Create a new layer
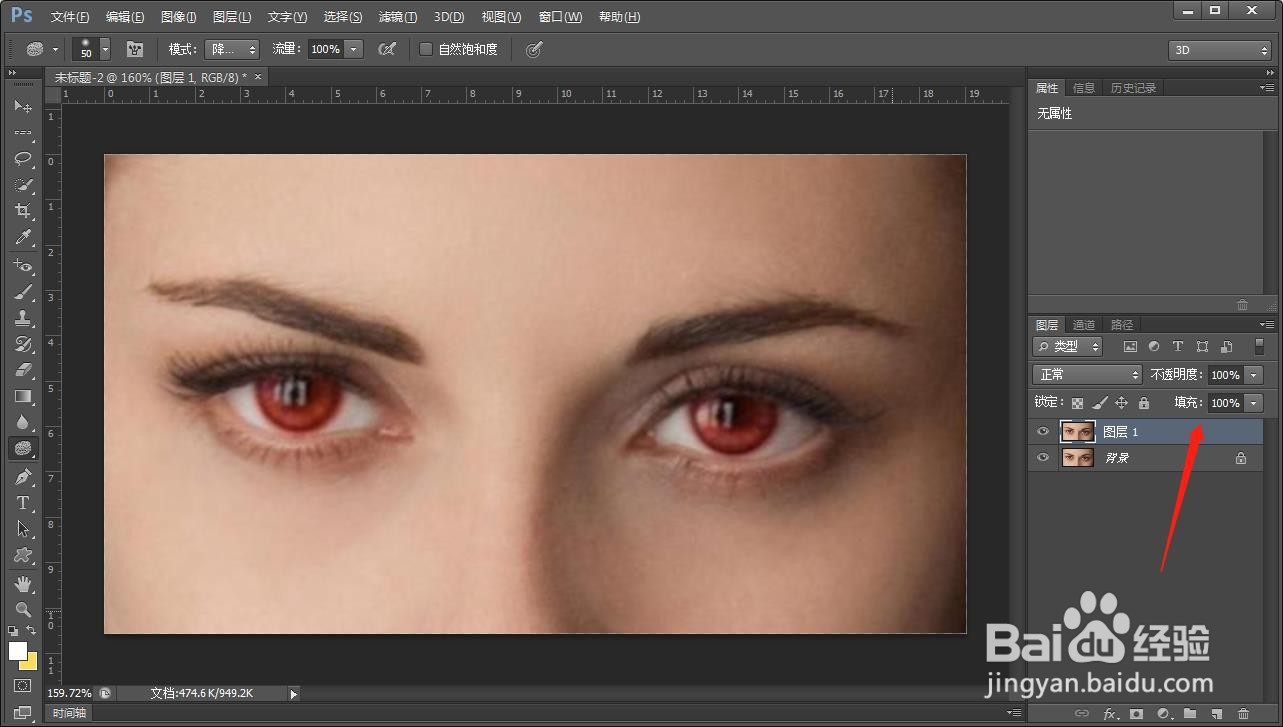The image size is (1283, 727). [1217, 714]
